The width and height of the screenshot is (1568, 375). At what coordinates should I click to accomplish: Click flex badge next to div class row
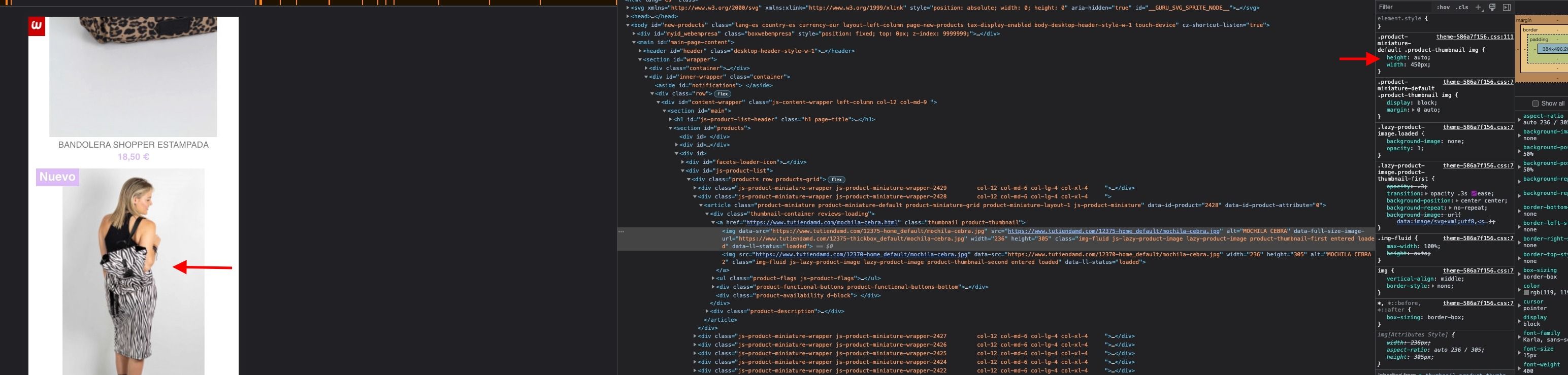click(x=723, y=94)
